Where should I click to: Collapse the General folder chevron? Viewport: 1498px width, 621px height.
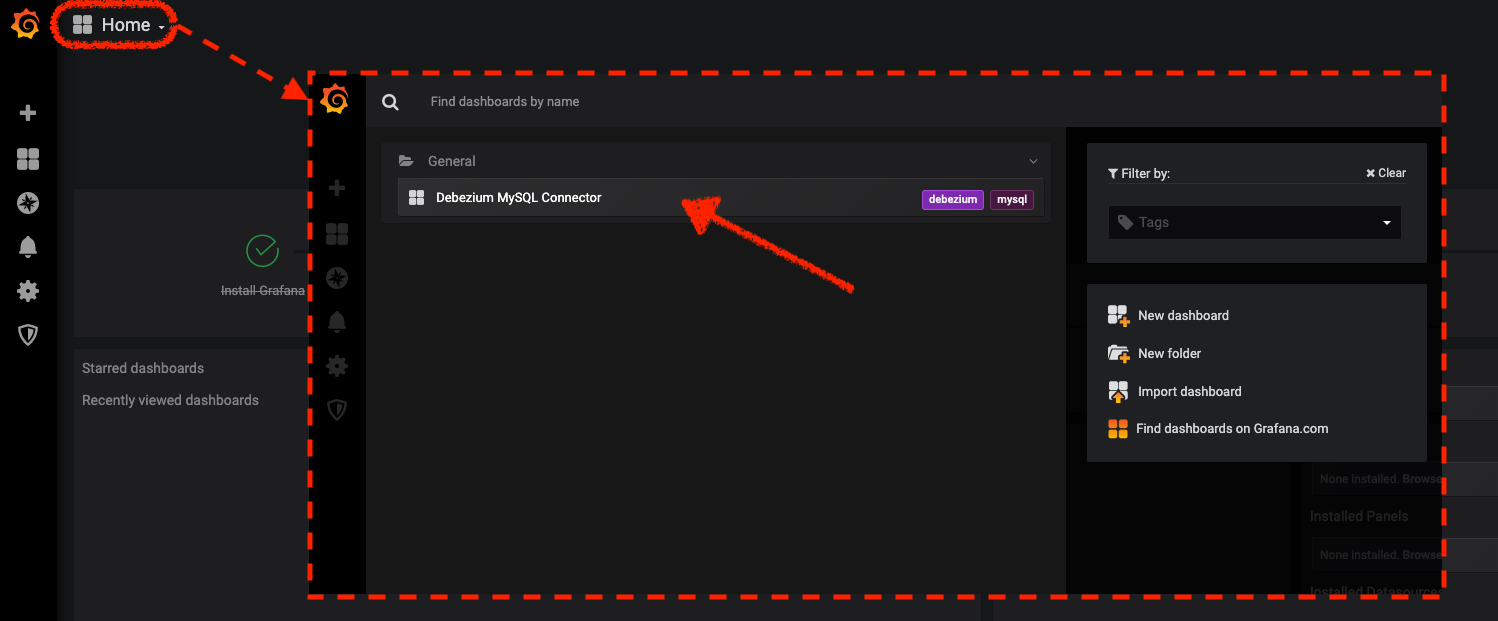pyautogui.click(x=1034, y=161)
